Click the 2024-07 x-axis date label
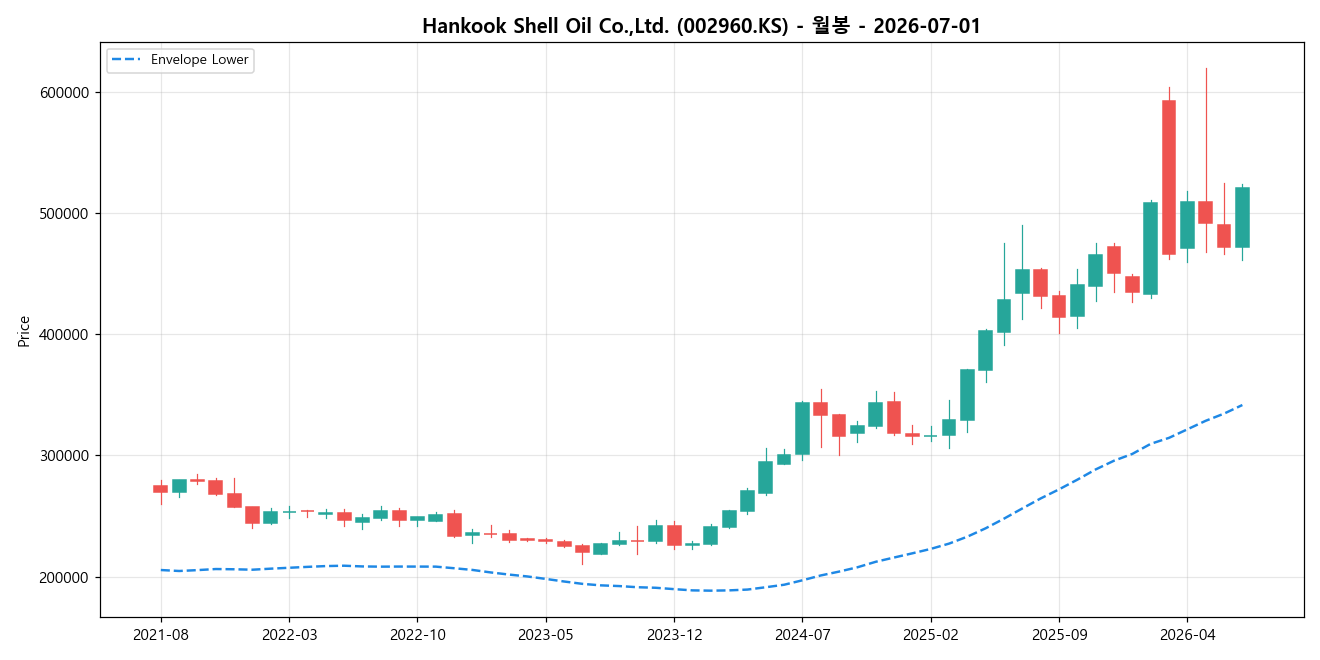 point(803,635)
